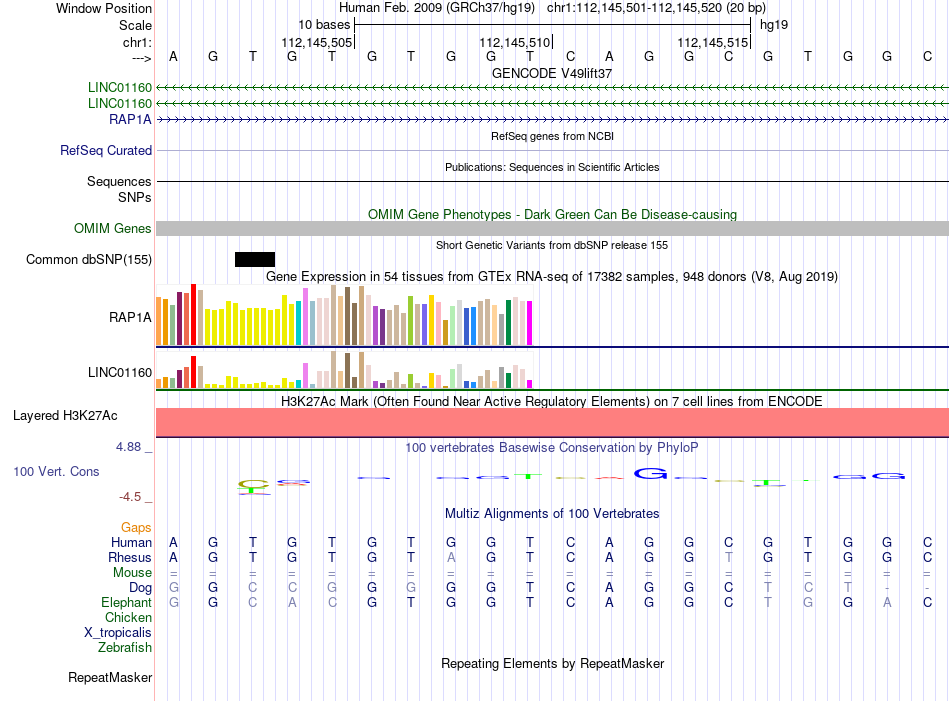
Task: Open the 100 Vert. Cons track label
Action: click(56, 471)
